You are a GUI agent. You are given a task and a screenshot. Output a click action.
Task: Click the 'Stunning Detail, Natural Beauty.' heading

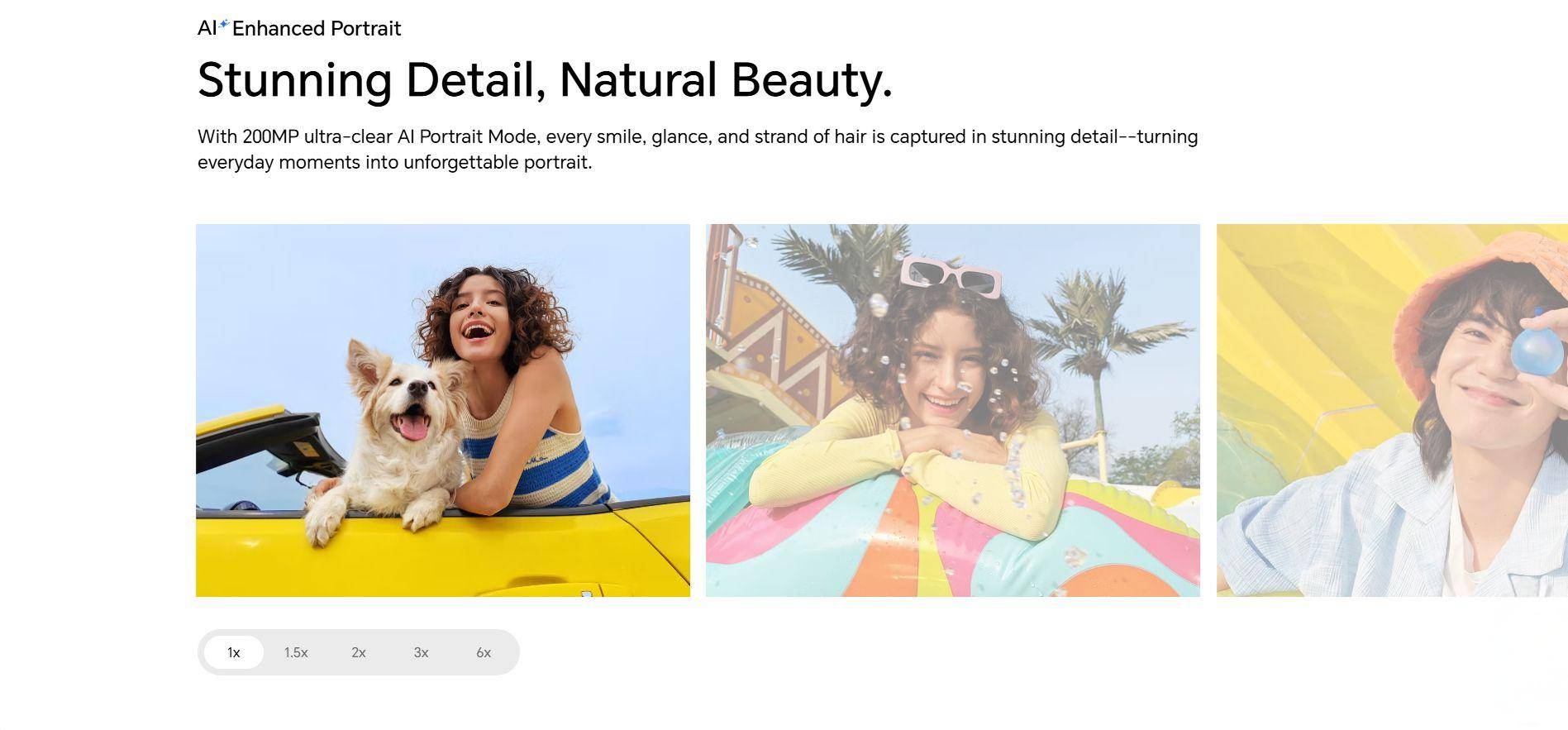click(x=546, y=79)
